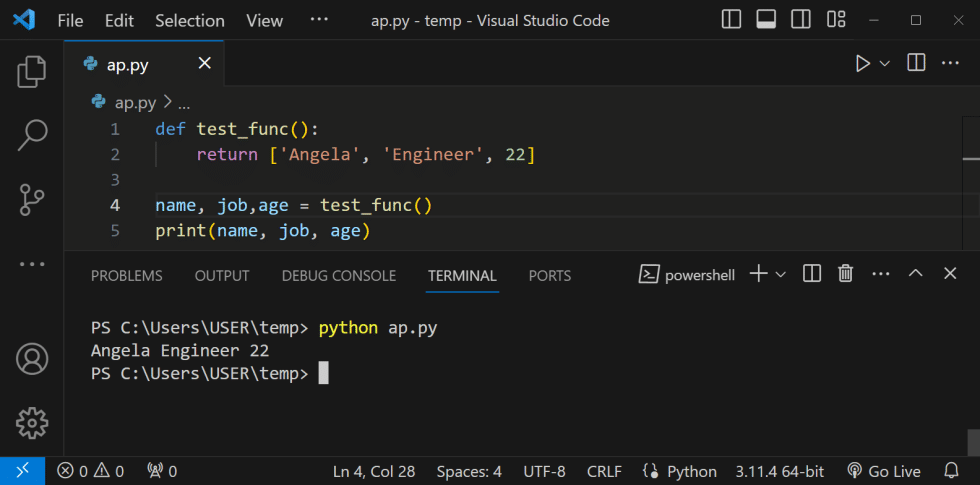Change indentation via Spaces: 4
The height and width of the screenshot is (485, 980).
[x=469, y=471]
